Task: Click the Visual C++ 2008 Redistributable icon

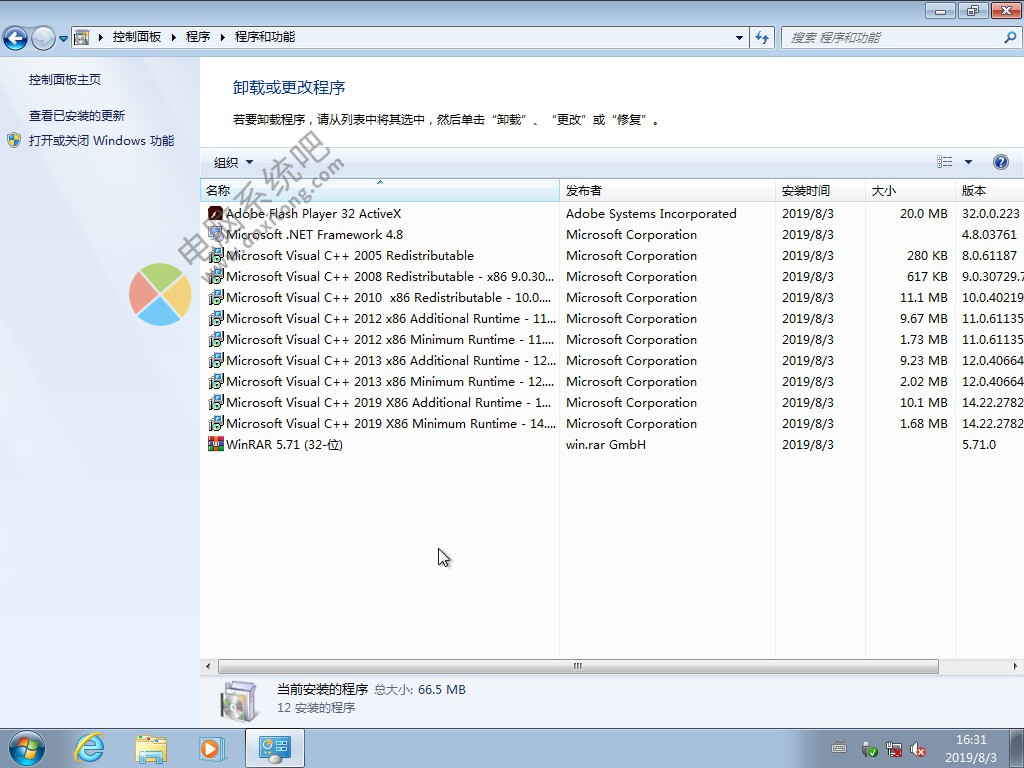Action: click(216, 276)
